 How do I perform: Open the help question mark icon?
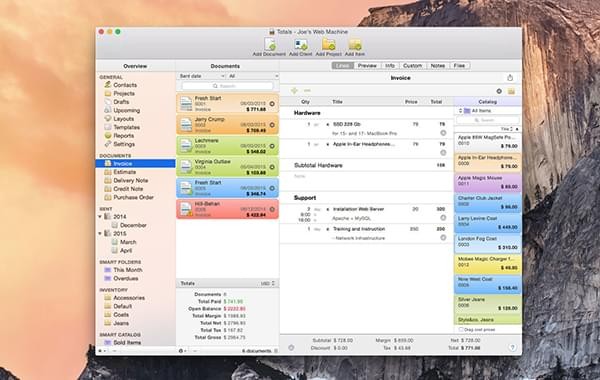[x=513, y=347]
